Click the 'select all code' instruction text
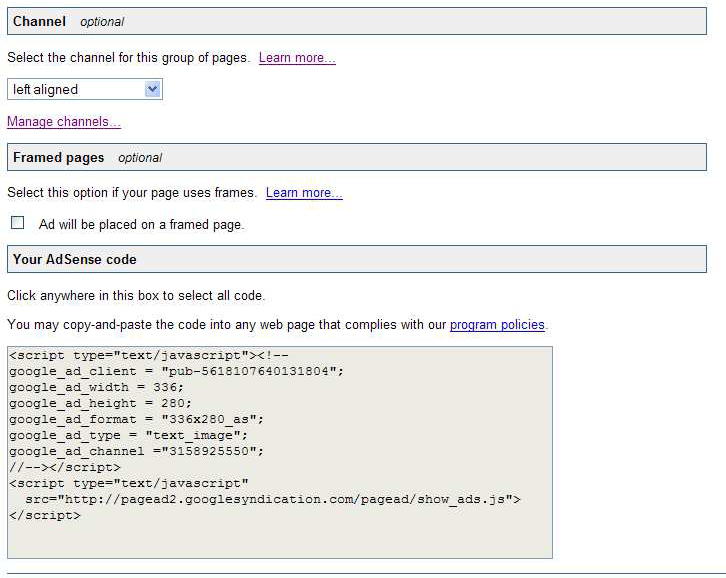726x578 pixels. point(136,296)
